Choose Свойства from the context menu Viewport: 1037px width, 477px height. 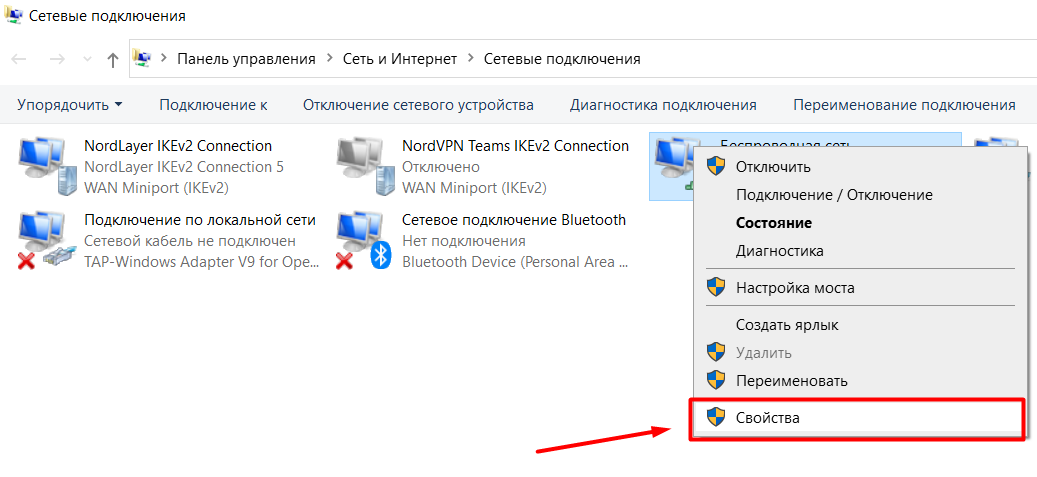click(768, 418)
